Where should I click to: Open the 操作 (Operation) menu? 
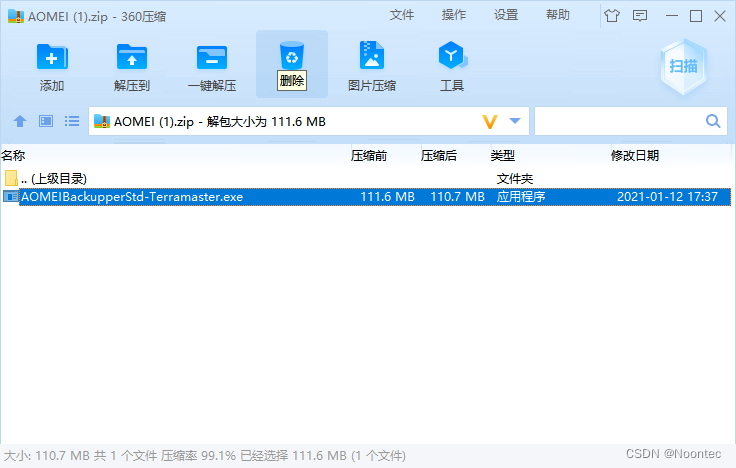(x=454, y=15)
